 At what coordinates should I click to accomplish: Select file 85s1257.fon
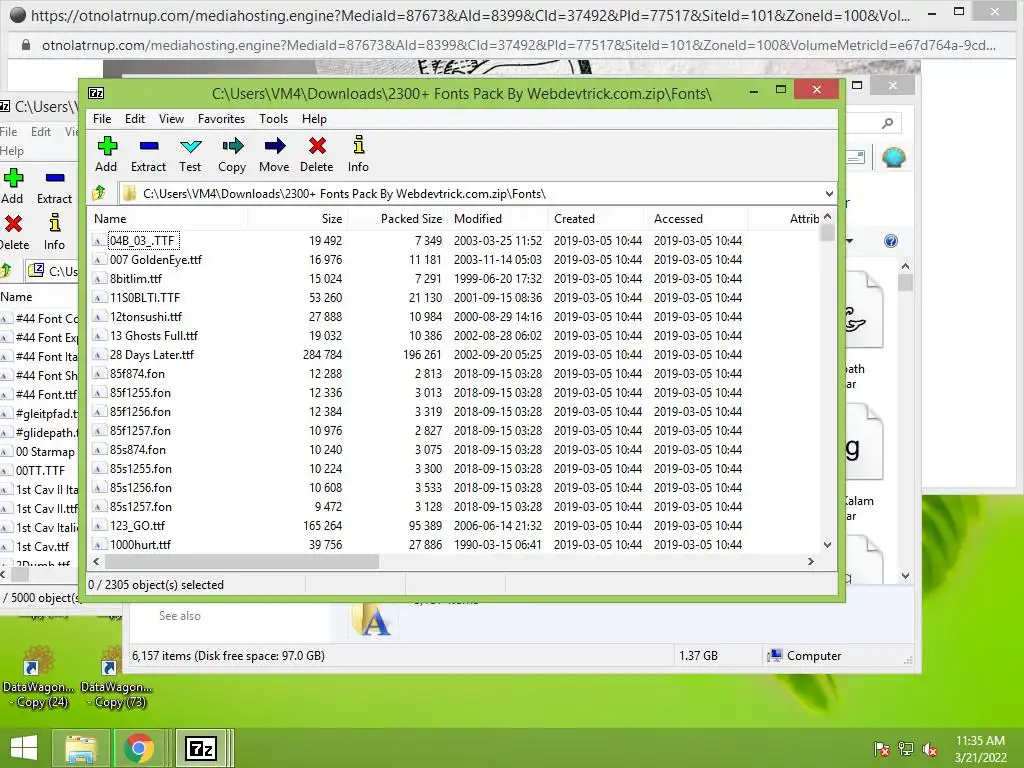(140, 506)
